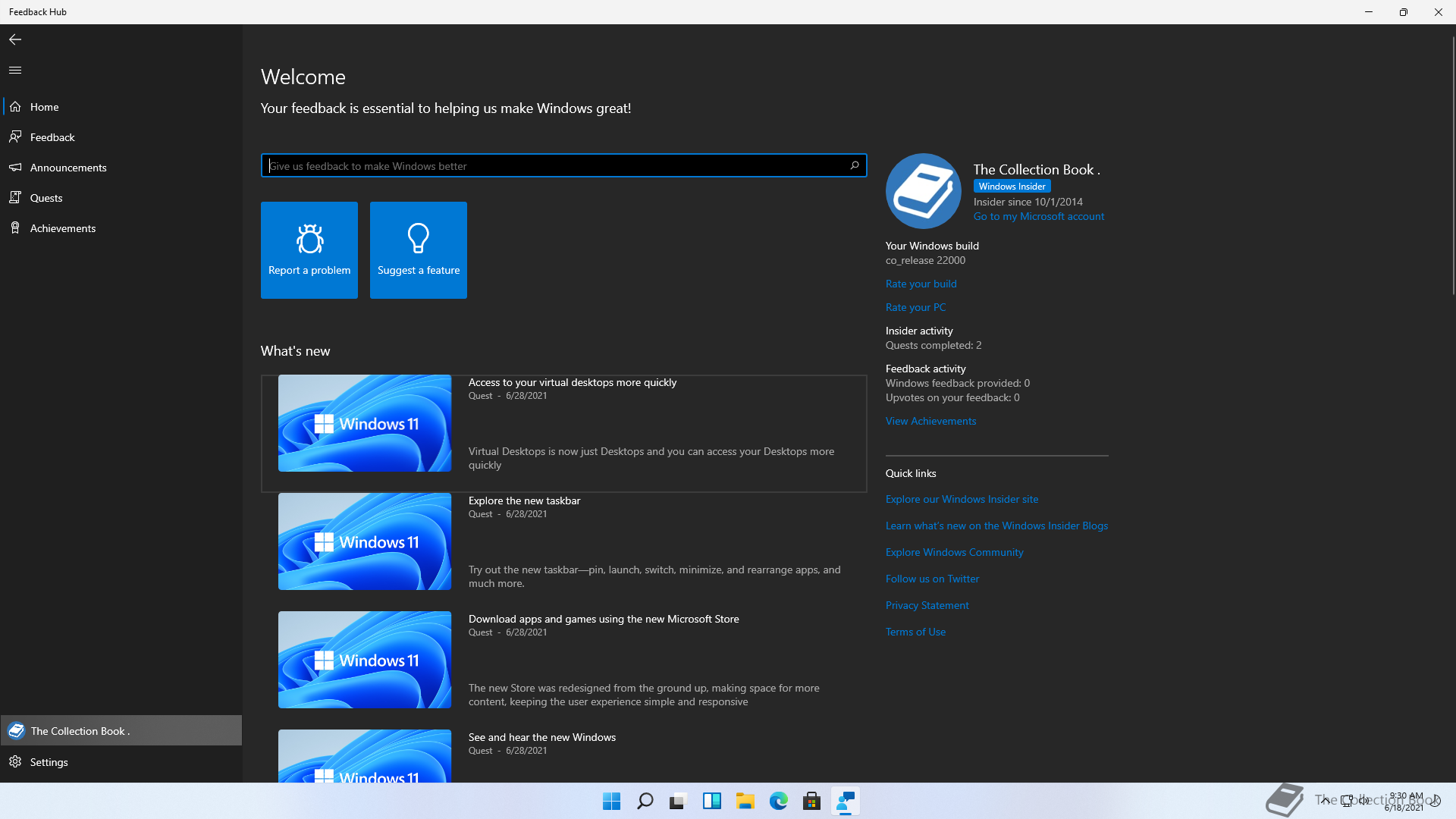Open Settings in the sidebar
The height and width of the screenshot is (819, 1456).
pyautogui.click(x=121, y=762)
